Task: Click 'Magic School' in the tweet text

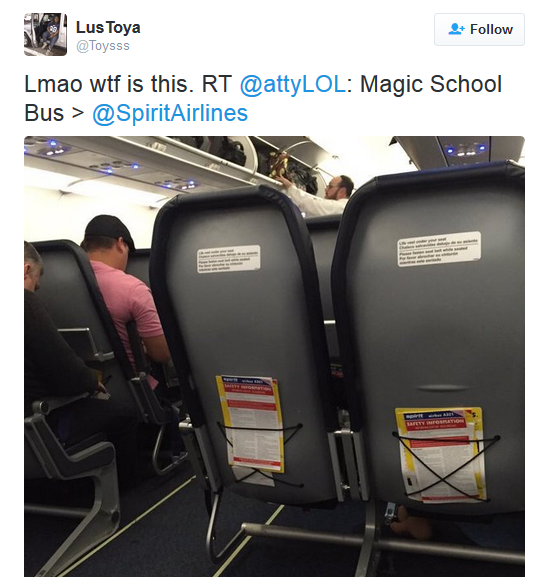Action: pos(431,84)
